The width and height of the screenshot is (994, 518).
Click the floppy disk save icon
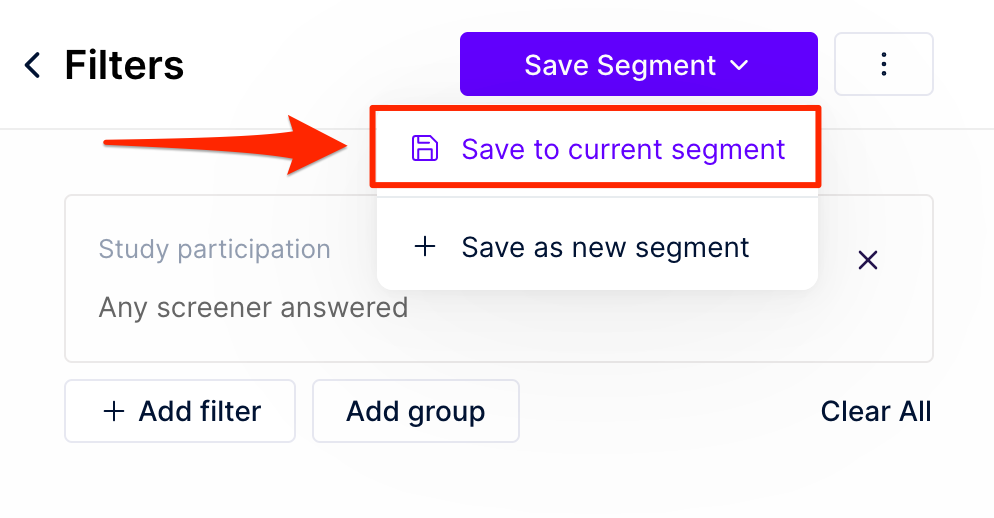tap(425, 148)
